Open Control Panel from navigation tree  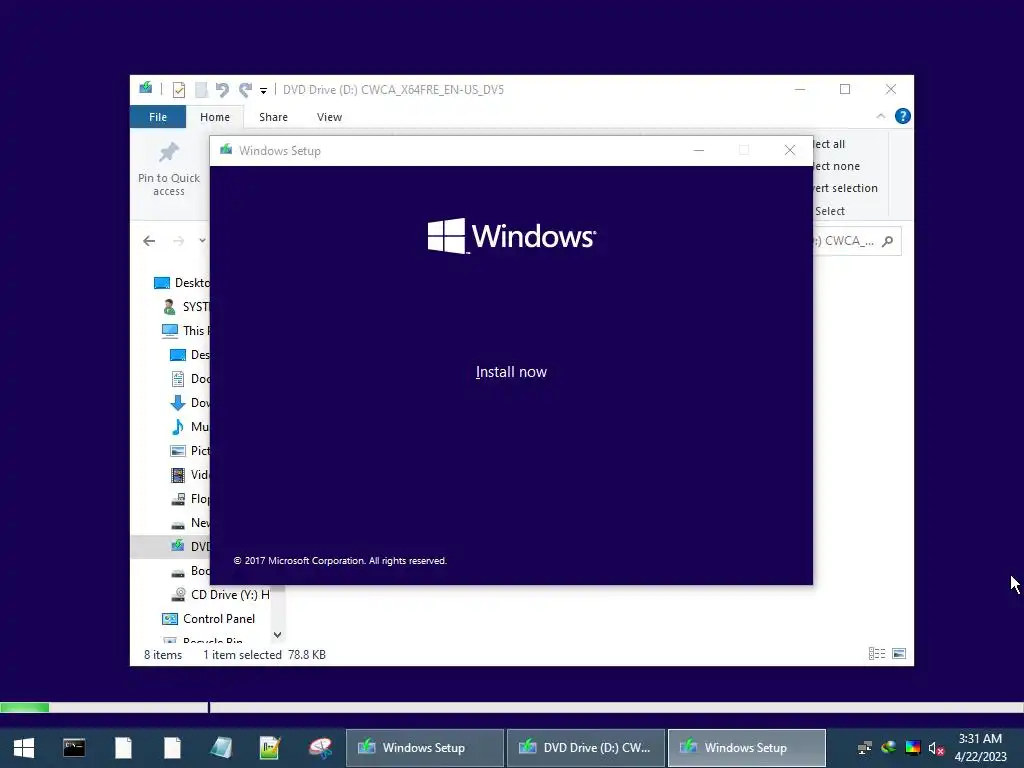click(208, 618)
